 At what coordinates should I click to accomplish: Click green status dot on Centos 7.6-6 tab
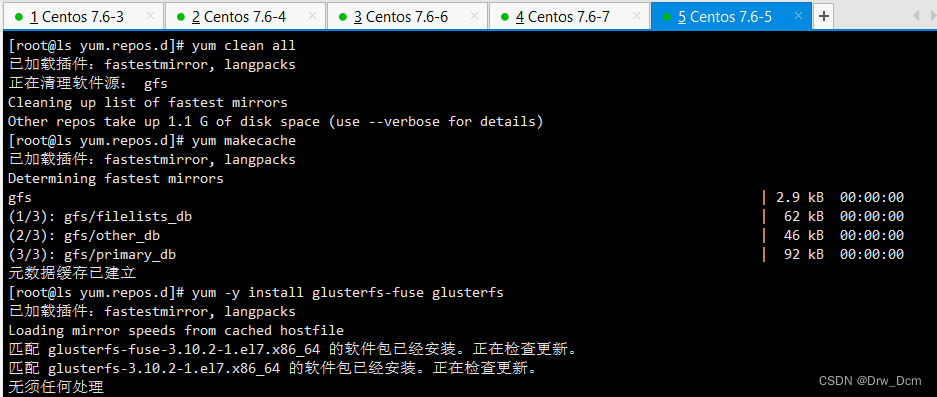343,17
